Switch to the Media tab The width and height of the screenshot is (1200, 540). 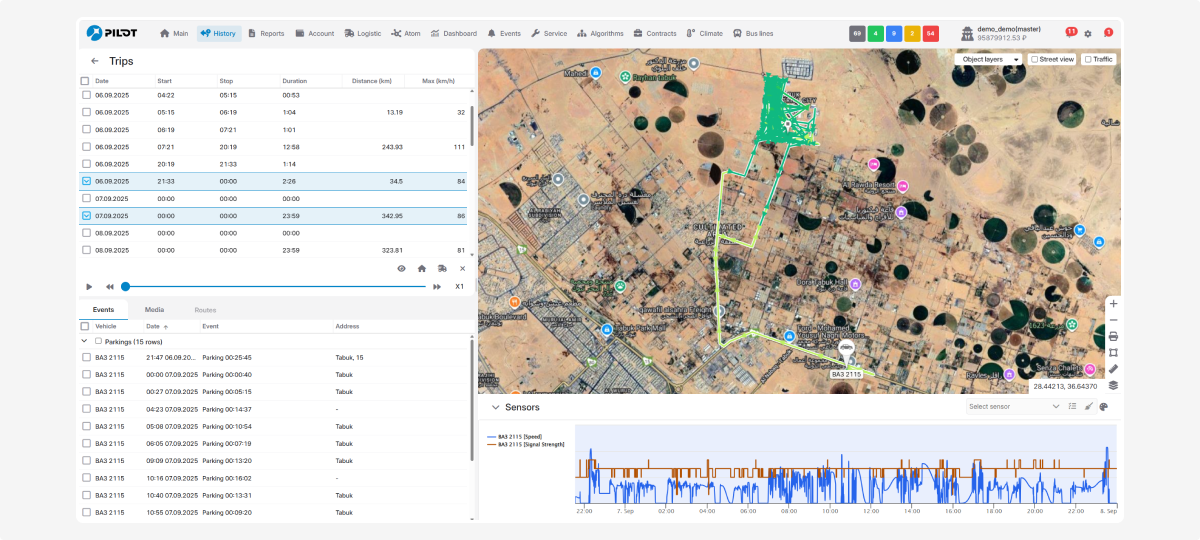click(154, 310)
